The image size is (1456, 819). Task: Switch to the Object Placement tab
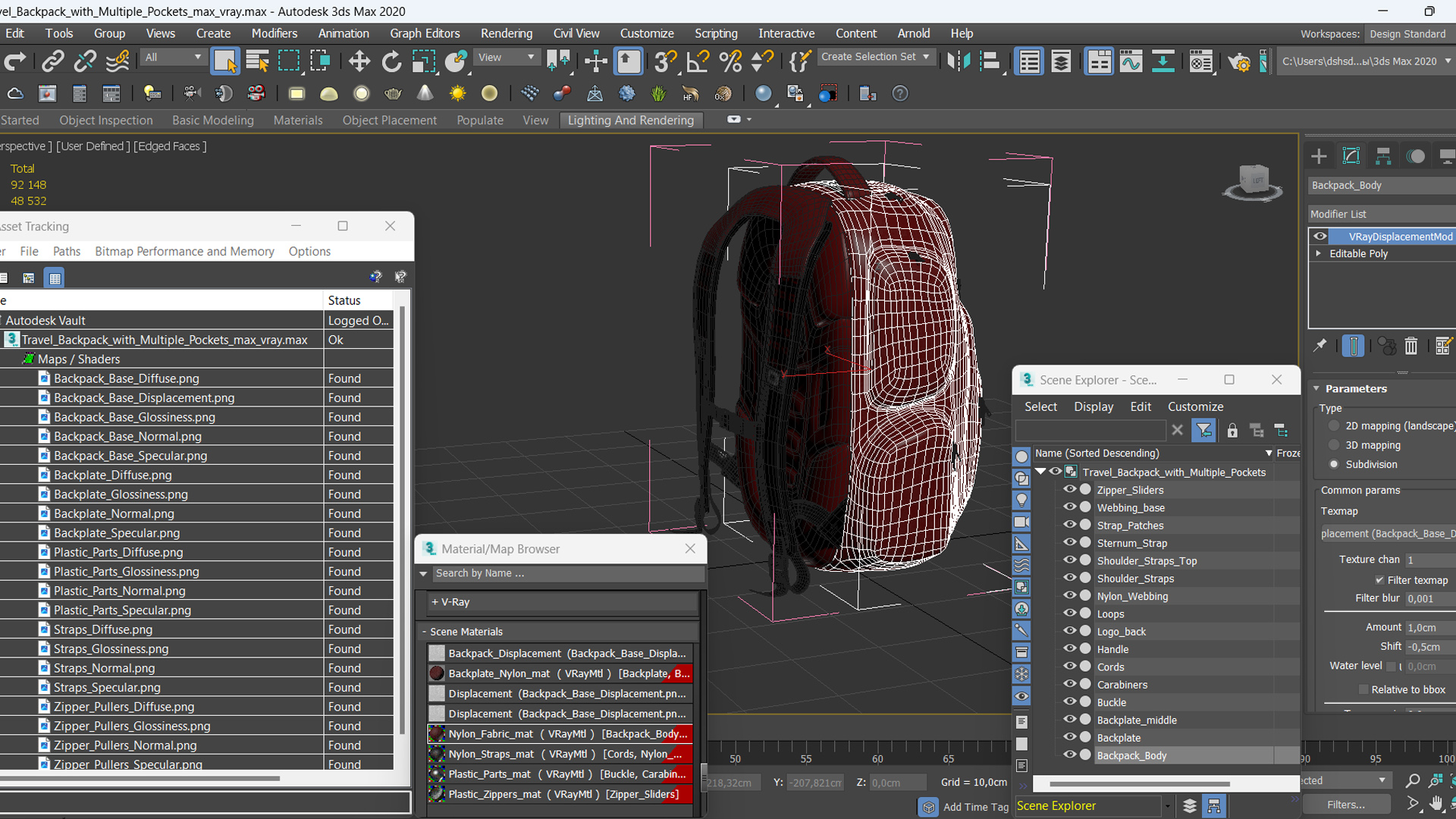[389, 120]
